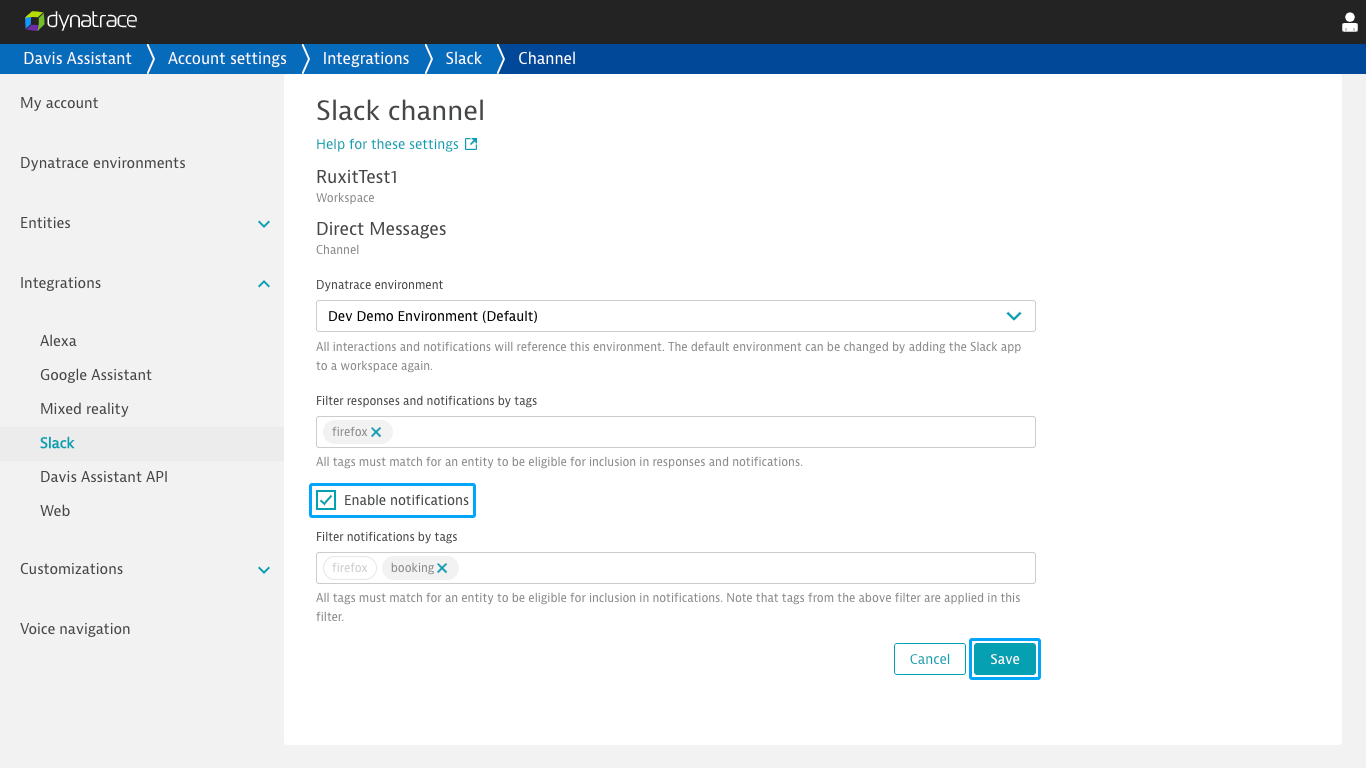Viewport: 1366px width, 768px height.
Task: Cancel the channel changes
Action: click(930, 659)
